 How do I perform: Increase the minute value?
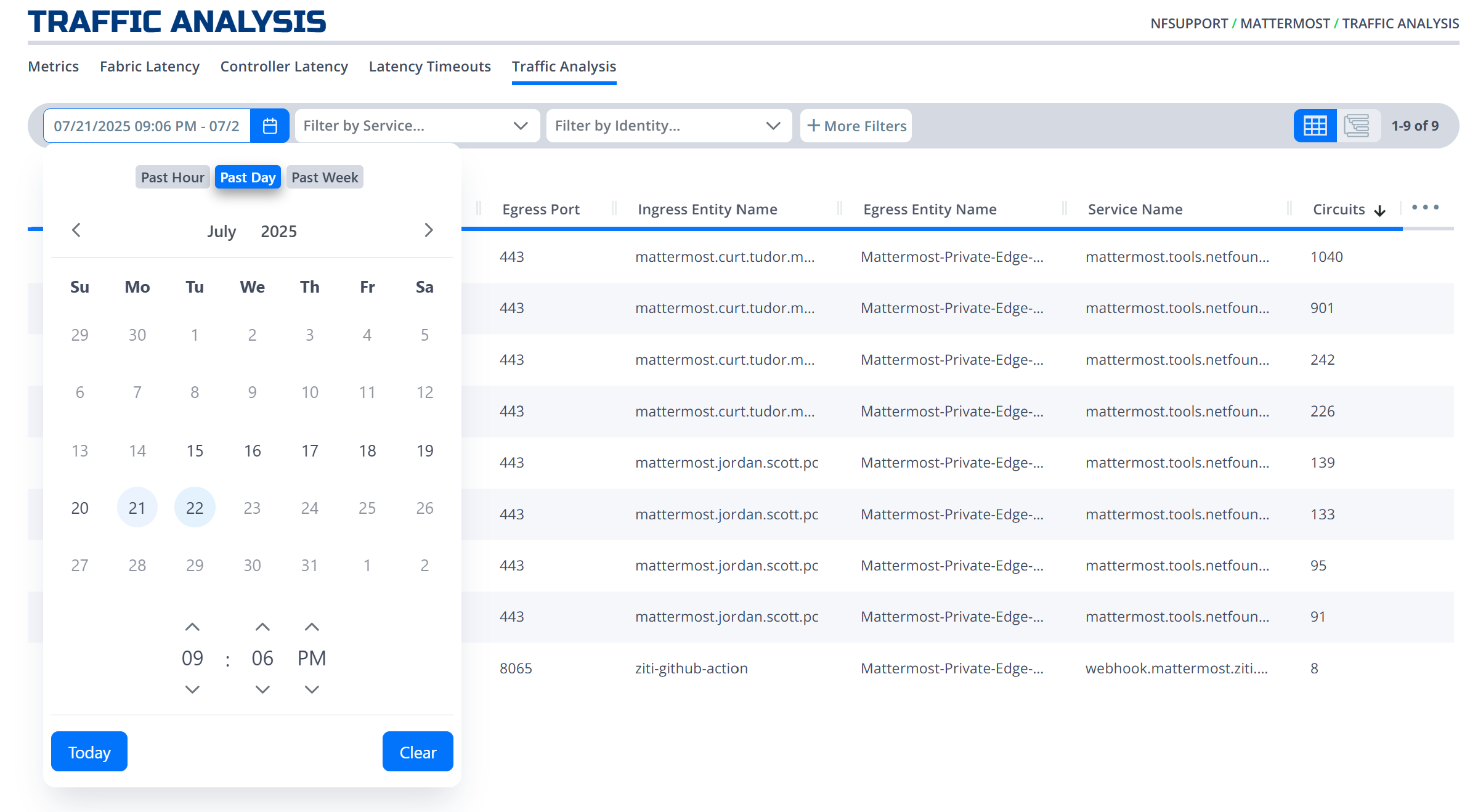[x=262, y=627]
